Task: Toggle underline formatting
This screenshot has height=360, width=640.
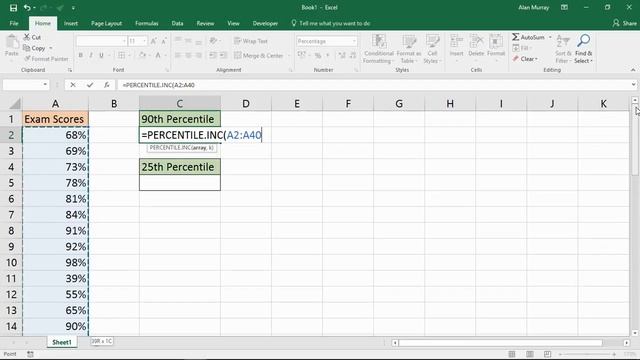Action: (101, 55)
